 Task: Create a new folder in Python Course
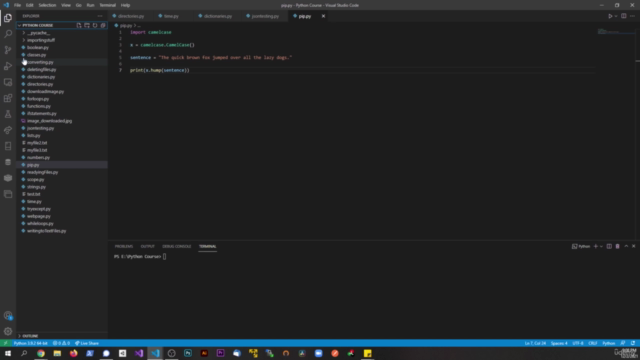tap(87, 25)
